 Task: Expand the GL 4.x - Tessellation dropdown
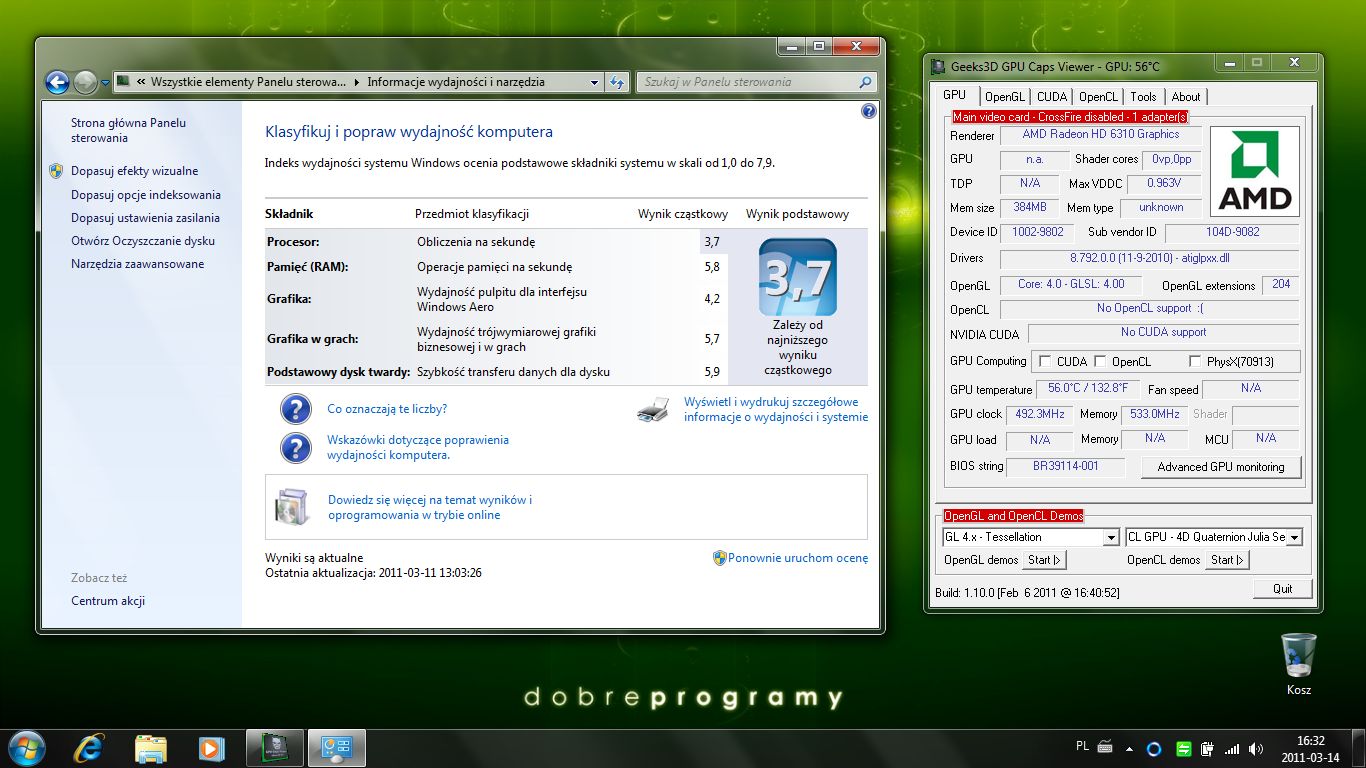(x=1110, y=538)
